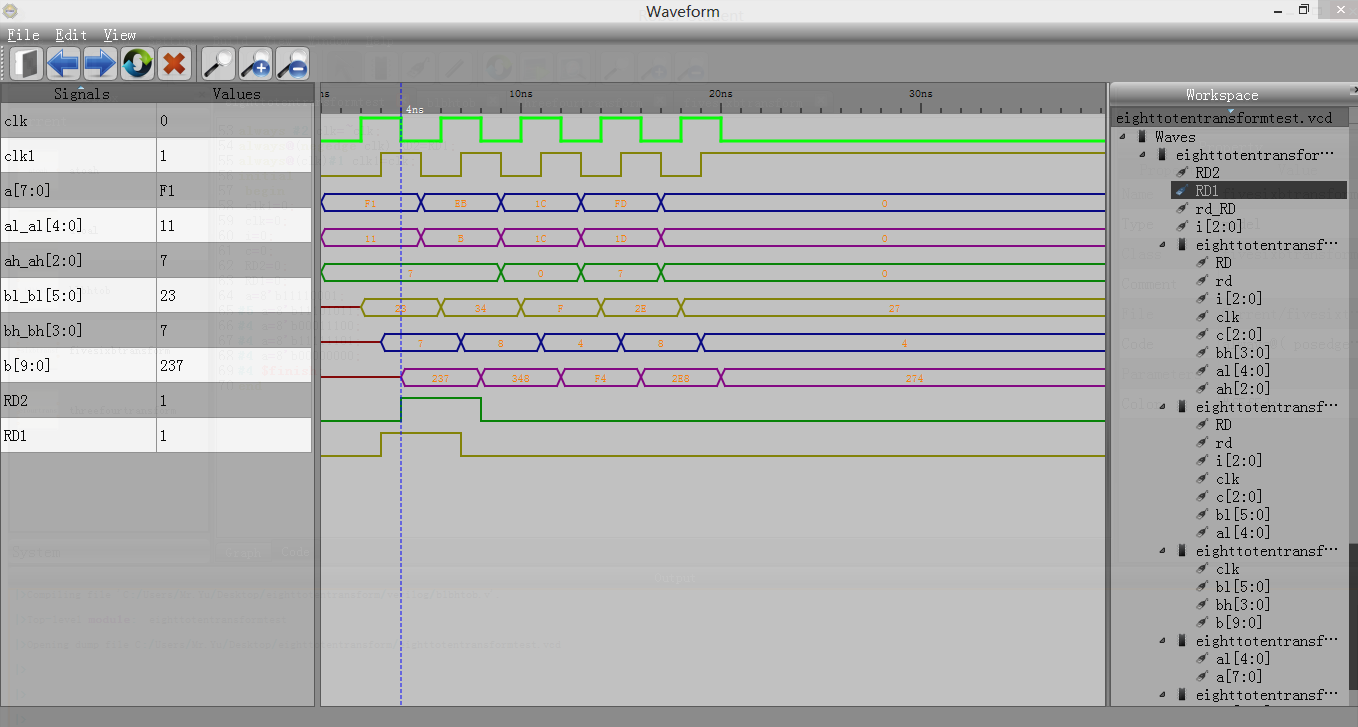Select the bl_bl[5:0] signal row
This screenshot has height=727, width=1358.
tap(157, 296)
